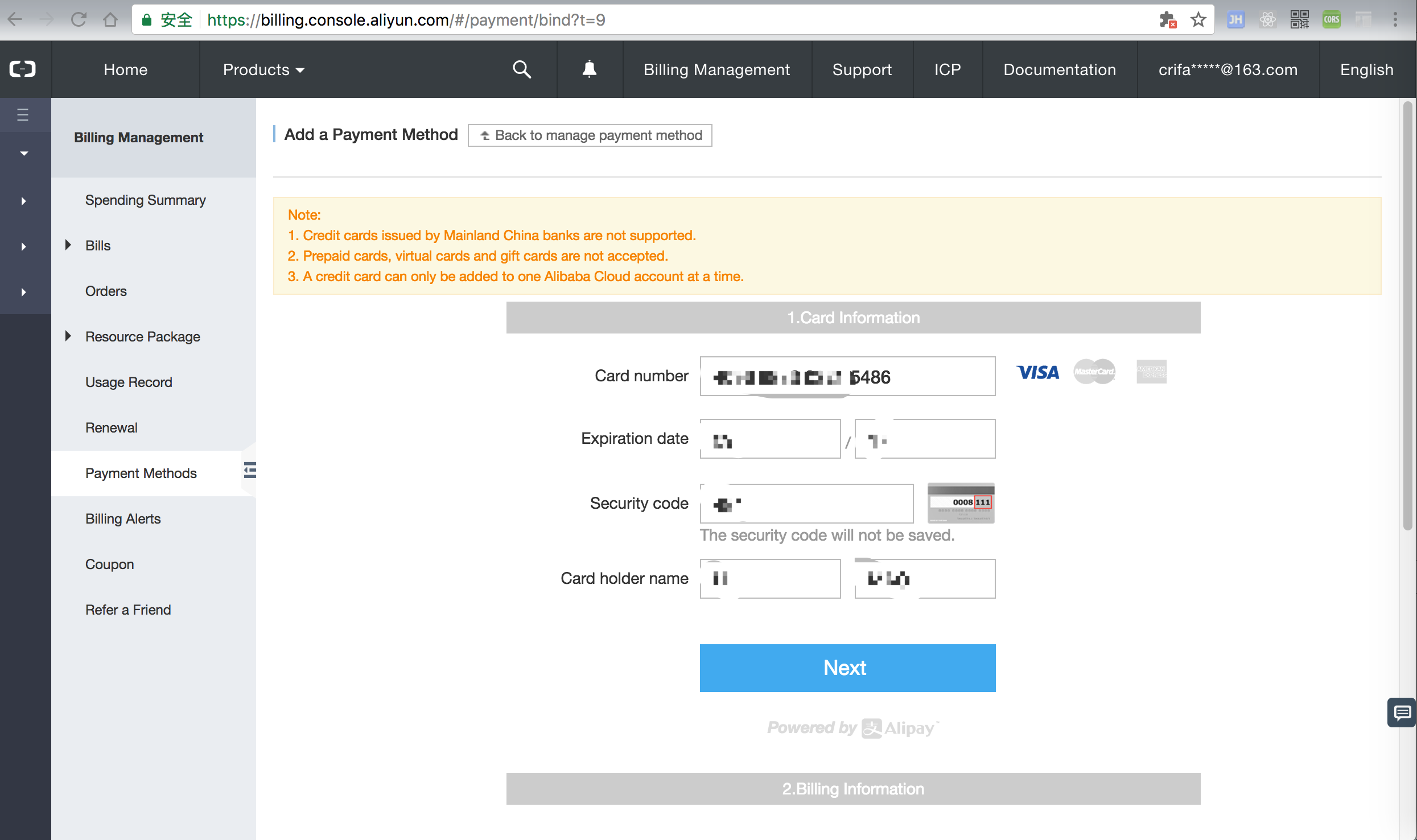This screenshot has width=1417, height=840.
Task: Expand the Bills tree item
Action: pyautogui.click(x=68, y=245)
